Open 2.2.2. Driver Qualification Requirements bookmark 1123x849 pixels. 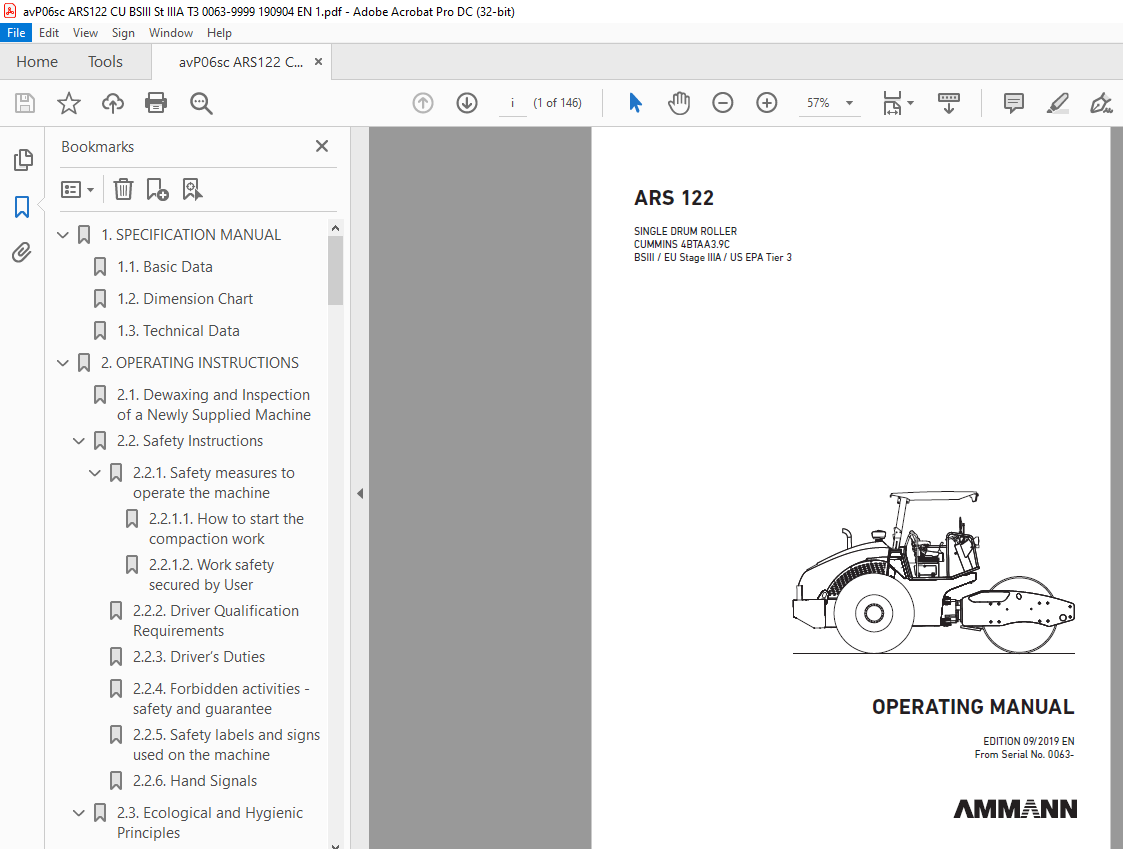216,620
